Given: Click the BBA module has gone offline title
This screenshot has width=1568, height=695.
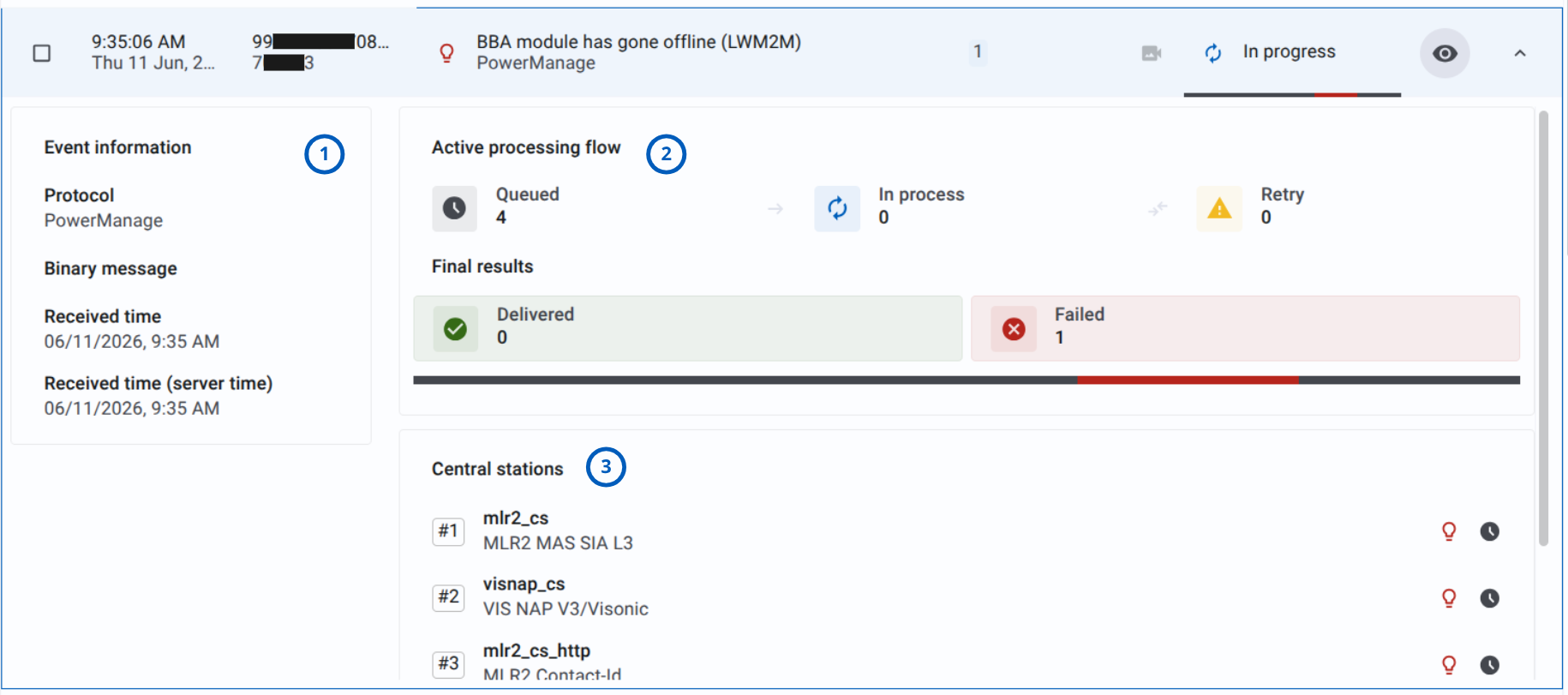Looking at the screenshot, I should [x=638, y=42].
